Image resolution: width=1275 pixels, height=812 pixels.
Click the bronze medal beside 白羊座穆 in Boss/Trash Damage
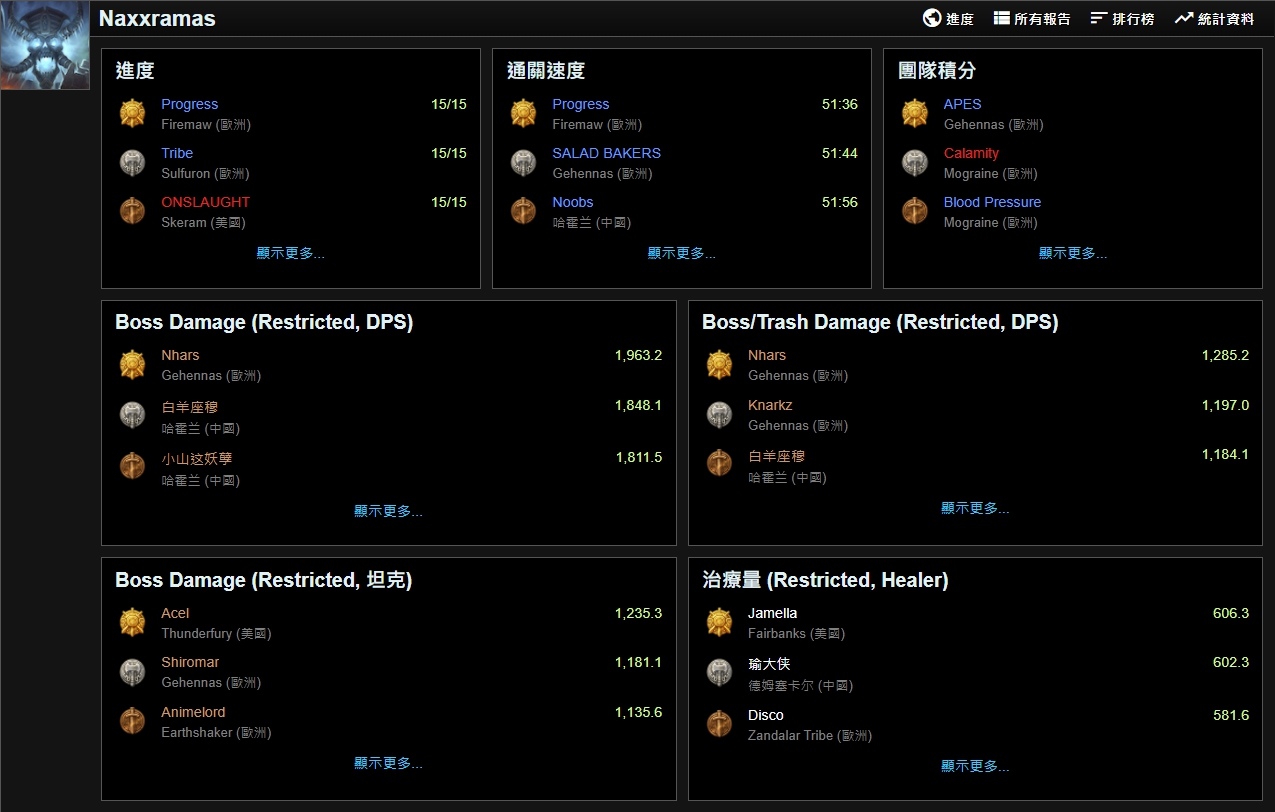[x=719, y=463]
